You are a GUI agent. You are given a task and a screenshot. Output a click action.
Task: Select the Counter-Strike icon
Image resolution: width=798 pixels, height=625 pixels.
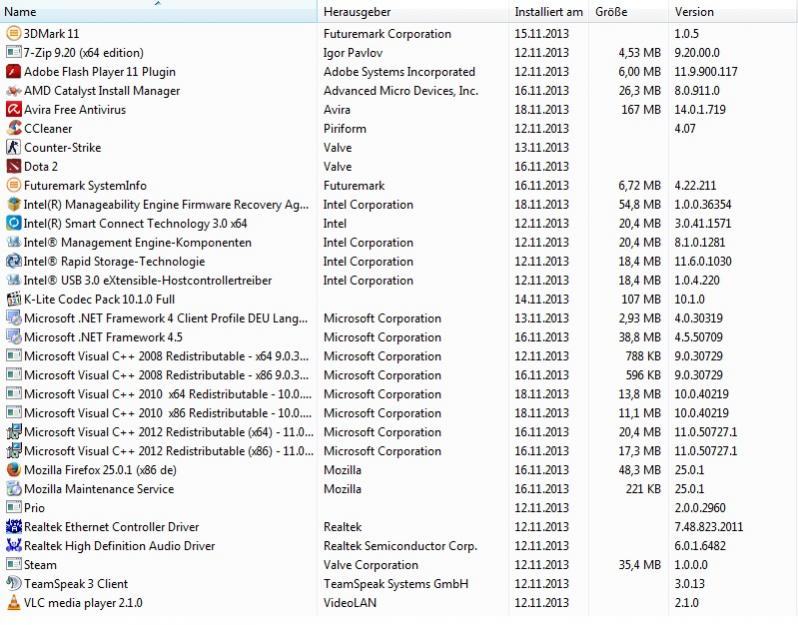14,147
